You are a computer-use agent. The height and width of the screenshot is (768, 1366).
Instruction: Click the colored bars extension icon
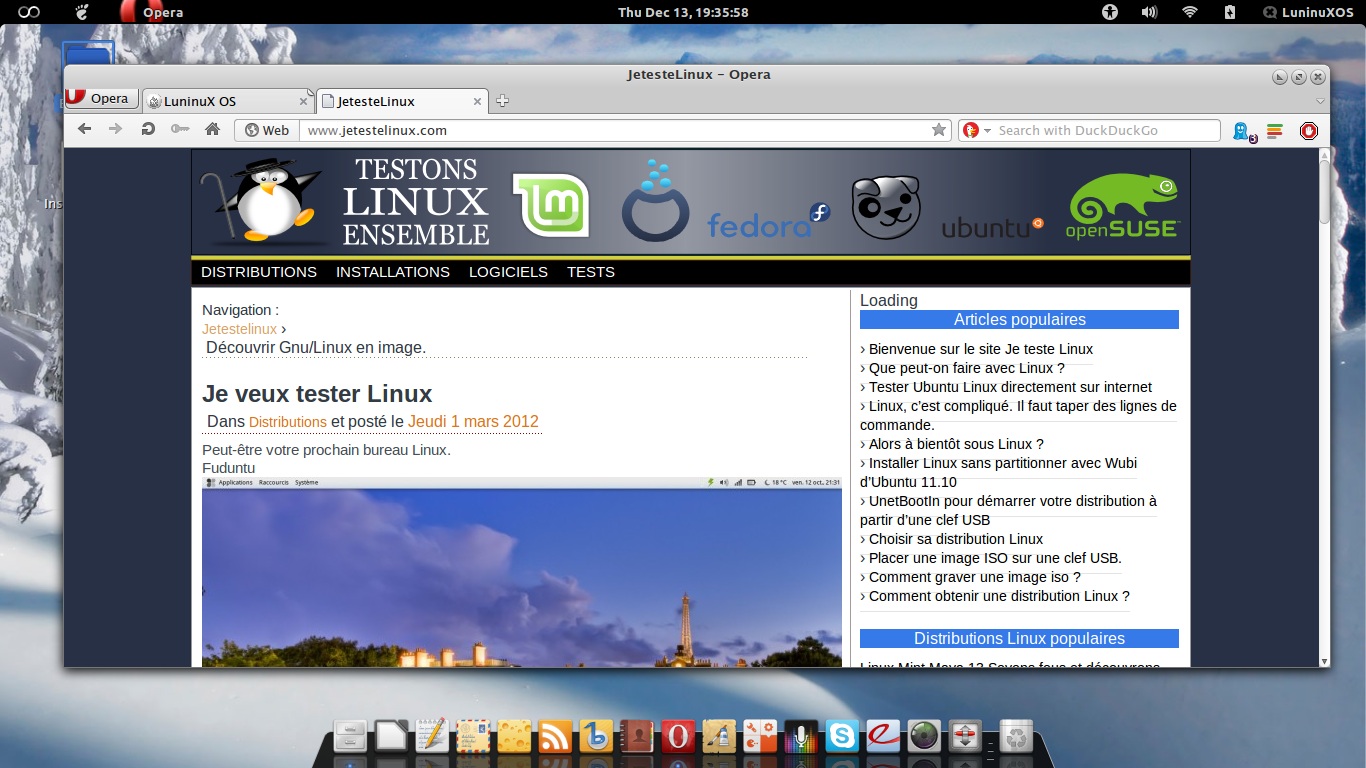1274,130
